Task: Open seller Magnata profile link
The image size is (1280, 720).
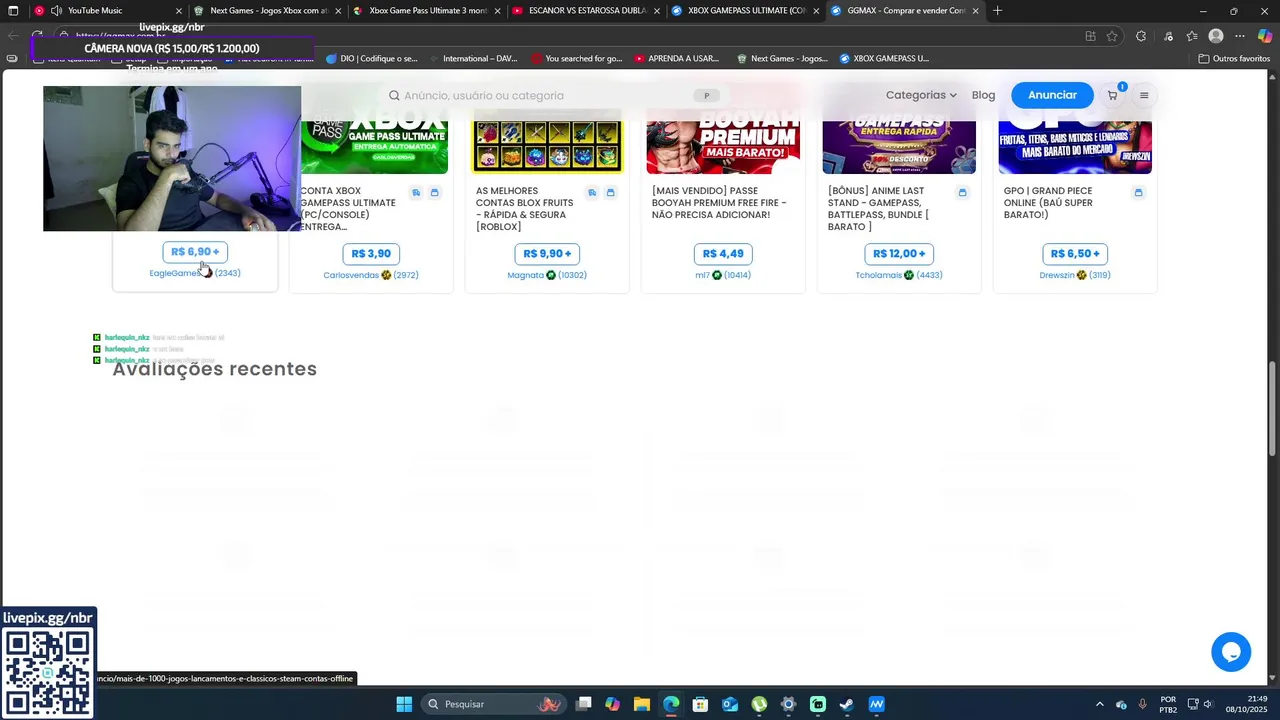Action: point(525,275)
